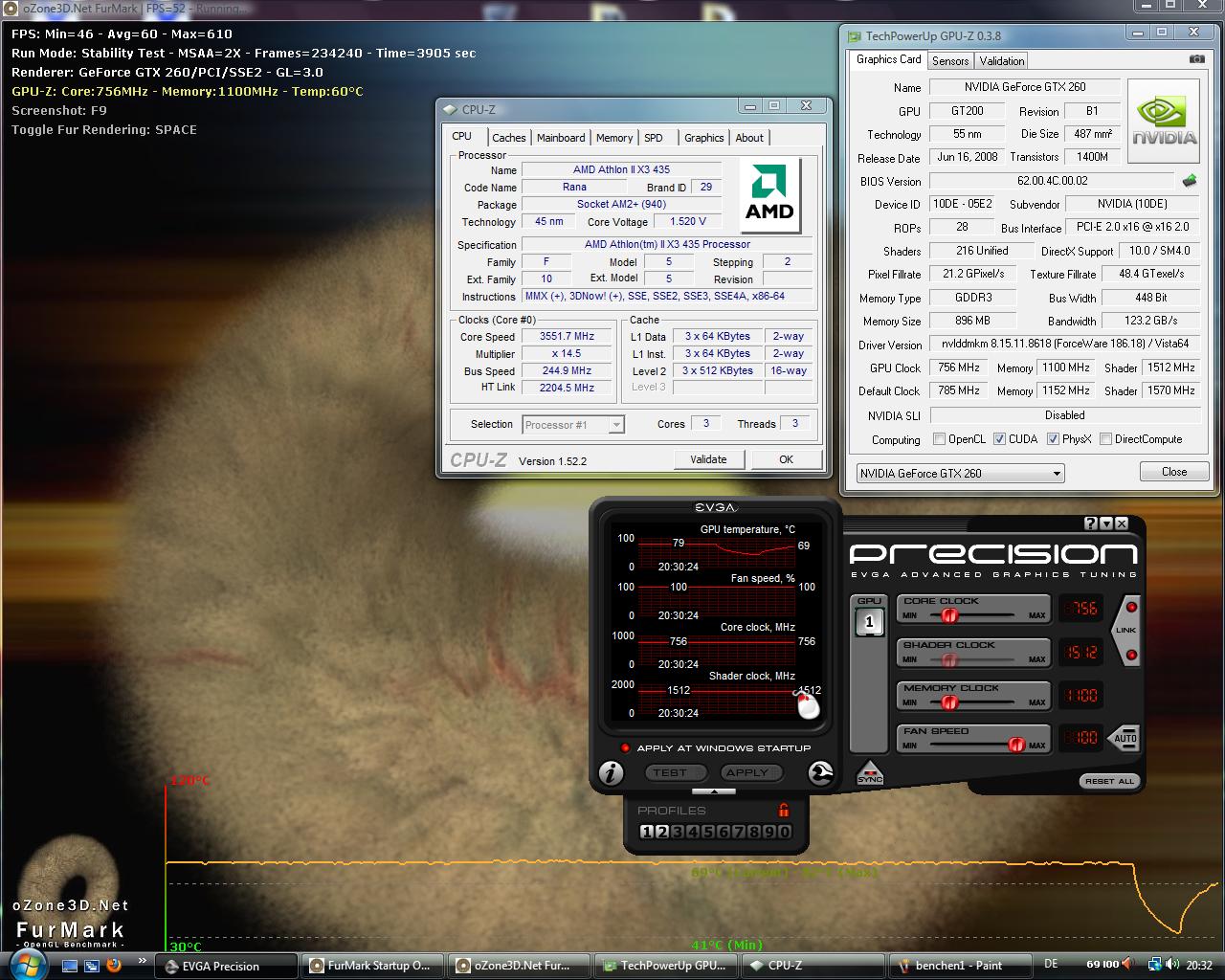Switch to the About tab in CPU-Z
Image resolution: width=1225 pixels, height=980 pixels.
(x=749, y=138)
